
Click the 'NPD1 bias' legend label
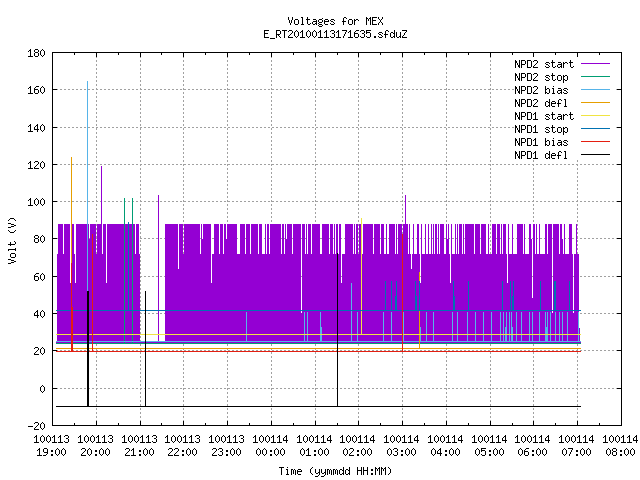(x=541, y=142)
